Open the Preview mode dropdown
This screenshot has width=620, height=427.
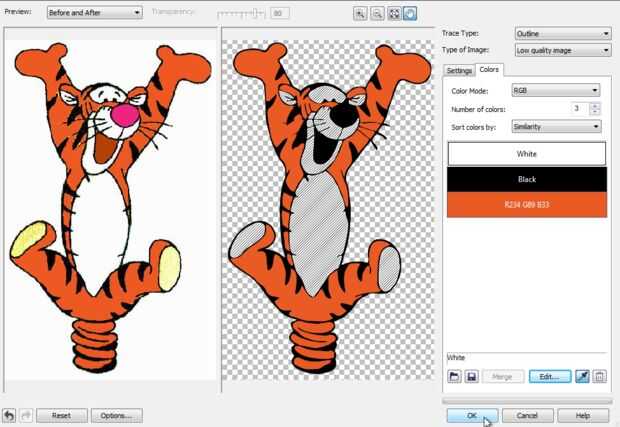(x=95, y=13)
